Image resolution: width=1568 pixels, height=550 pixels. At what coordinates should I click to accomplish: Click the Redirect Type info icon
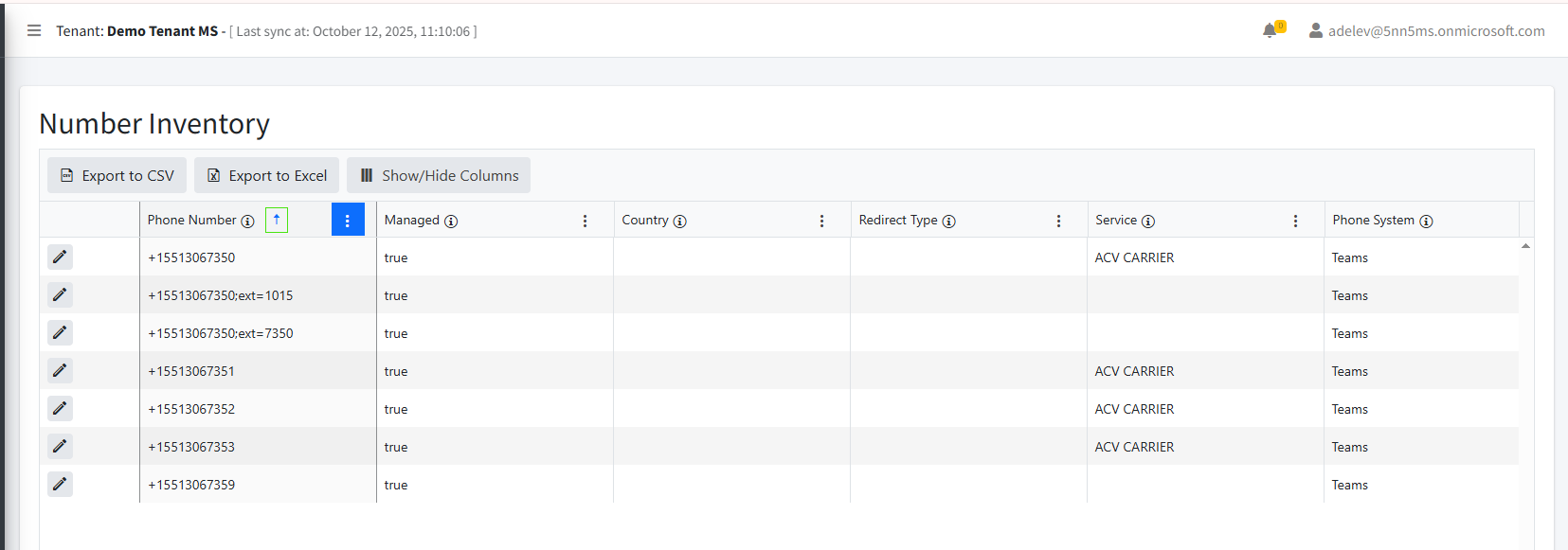[948, 221]
